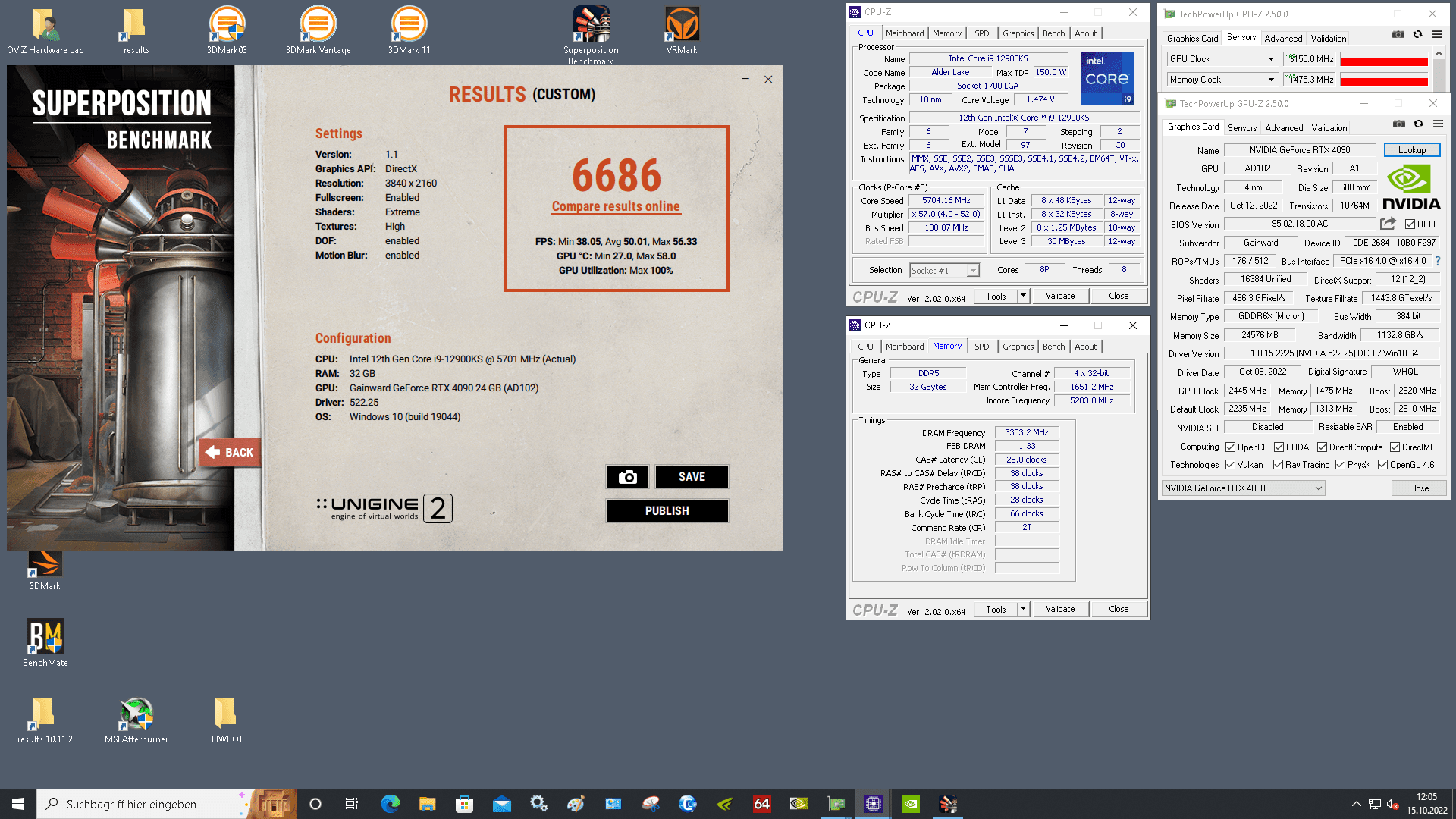Open the Microsoft Edge taskbar icon
The height and width of the screenshot is (819, 1456).
tap(390, 804)
